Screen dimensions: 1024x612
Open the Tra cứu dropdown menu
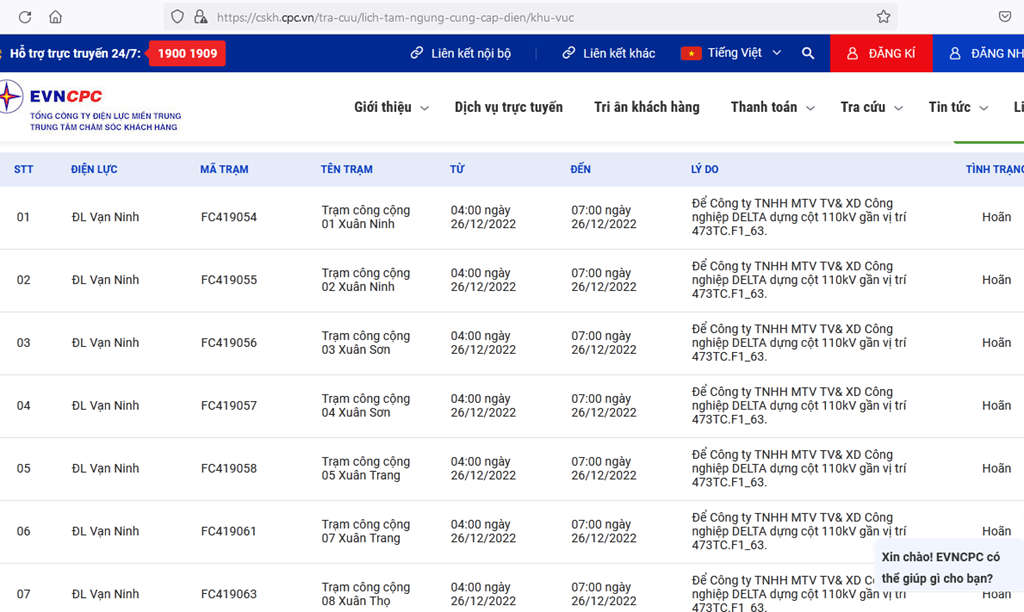pyautogui.click(x=871, y=107)
